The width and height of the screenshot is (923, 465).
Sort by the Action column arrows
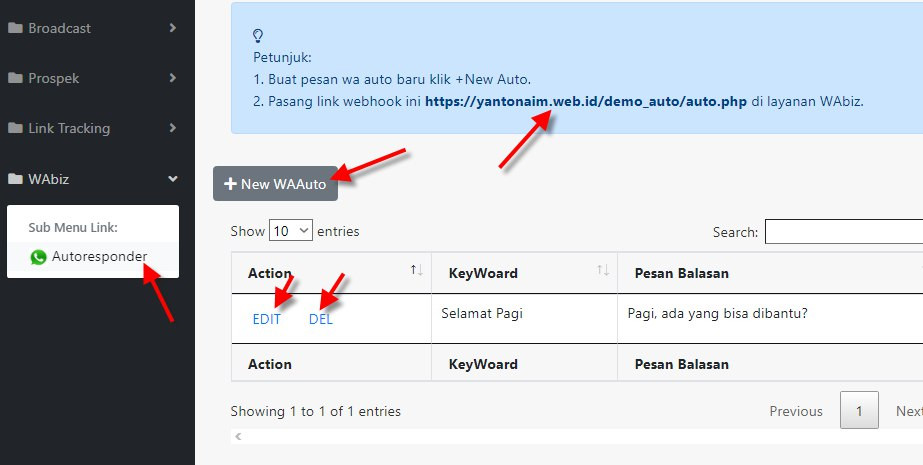point(416,270)
